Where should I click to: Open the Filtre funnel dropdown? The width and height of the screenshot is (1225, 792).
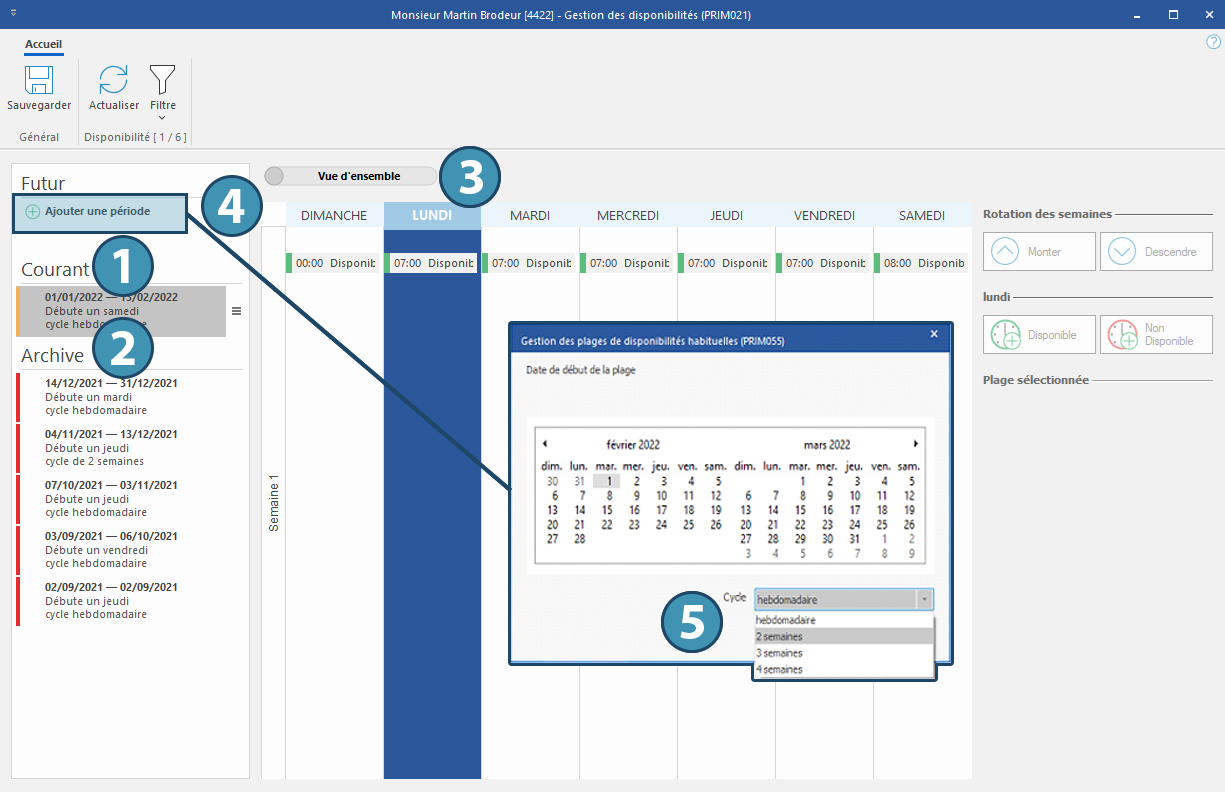tap(162, 82)
